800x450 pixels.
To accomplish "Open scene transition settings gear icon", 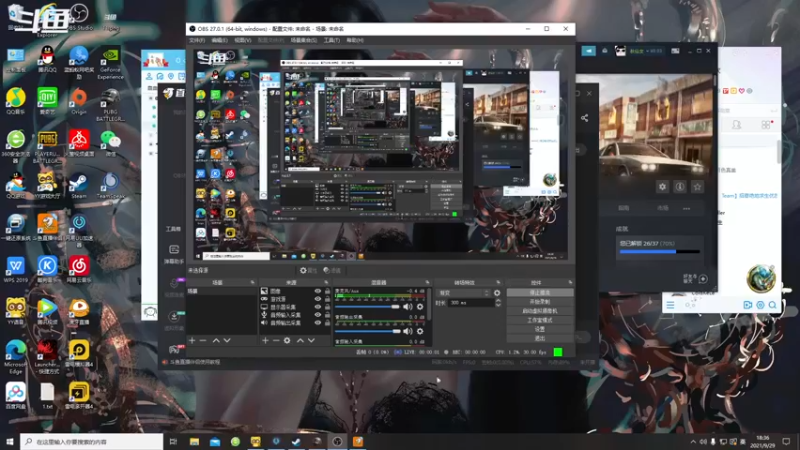I will (497, 293).
